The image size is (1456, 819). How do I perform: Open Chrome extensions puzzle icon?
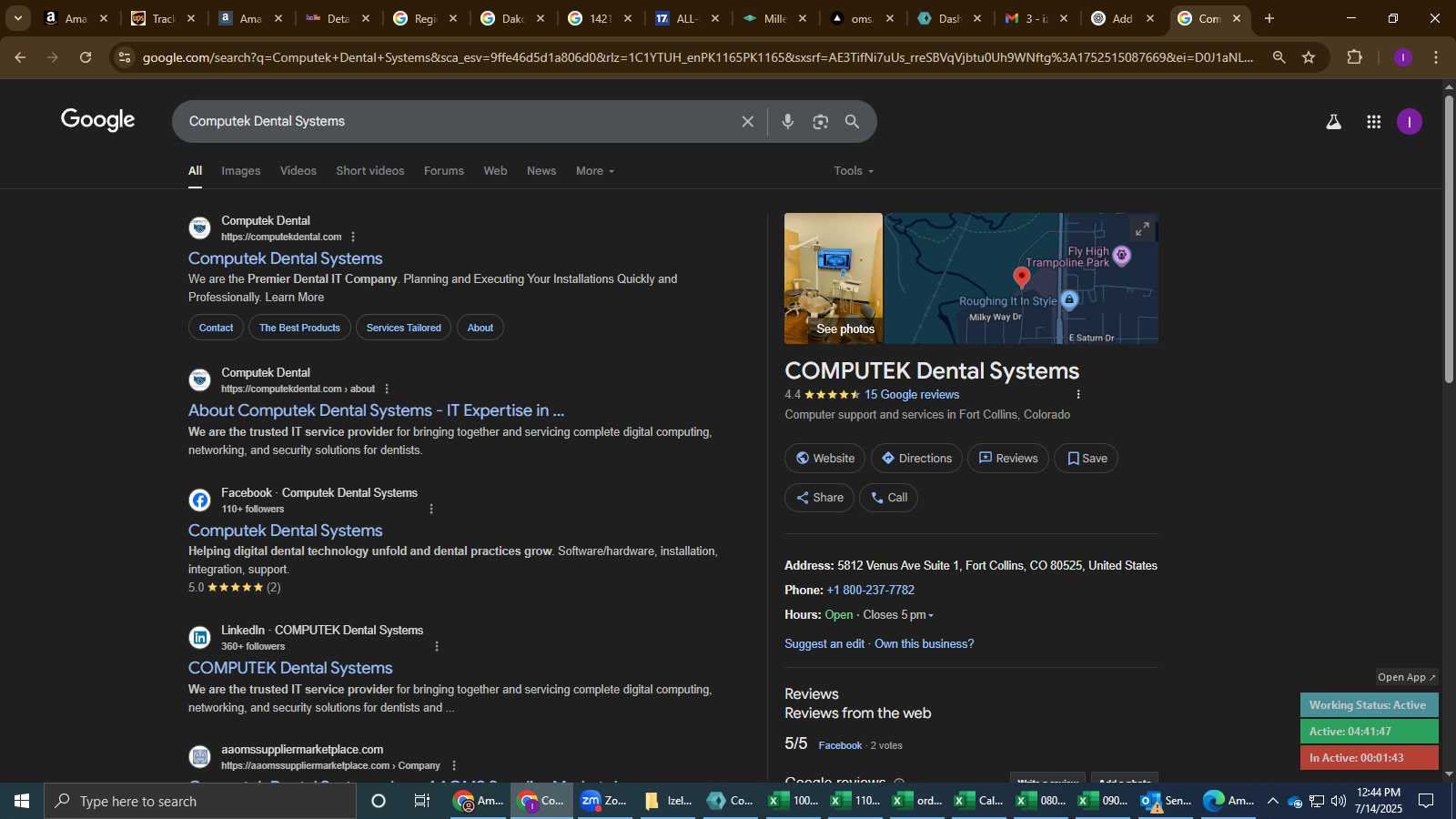click(x=1354, y=57)
